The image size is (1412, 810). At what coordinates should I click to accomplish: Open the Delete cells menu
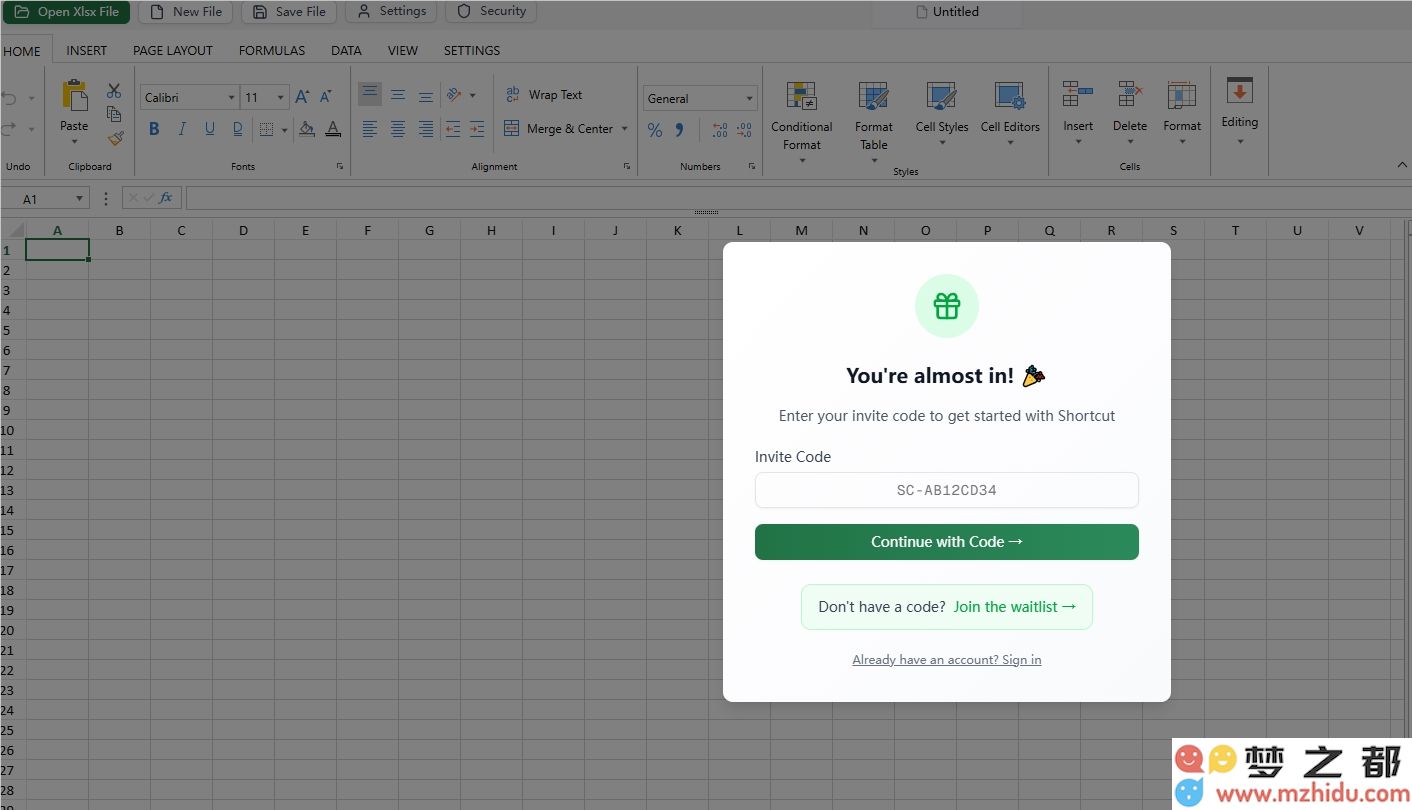point(1130,113)
